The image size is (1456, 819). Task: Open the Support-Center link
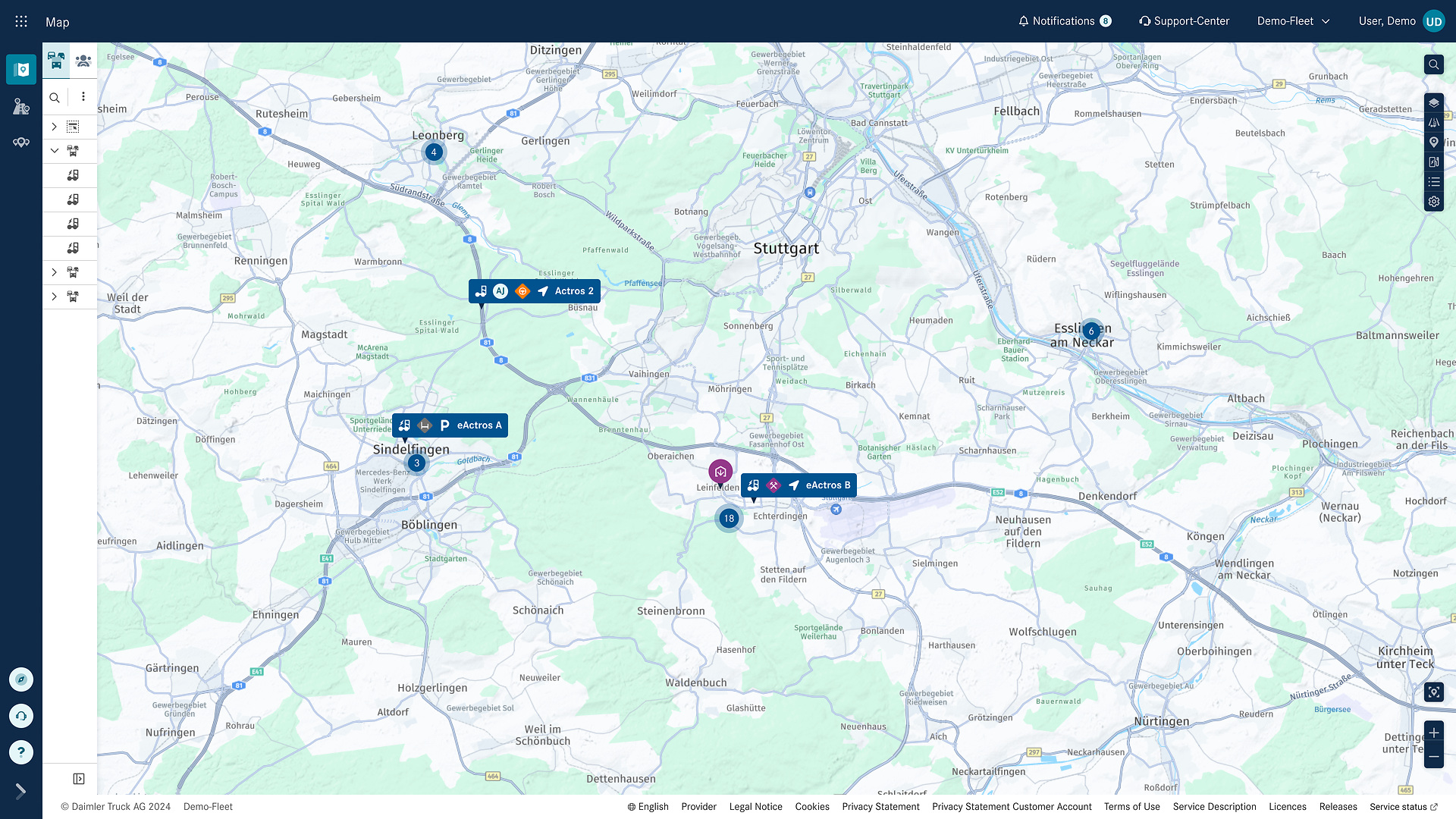(x=1184, y=21)
